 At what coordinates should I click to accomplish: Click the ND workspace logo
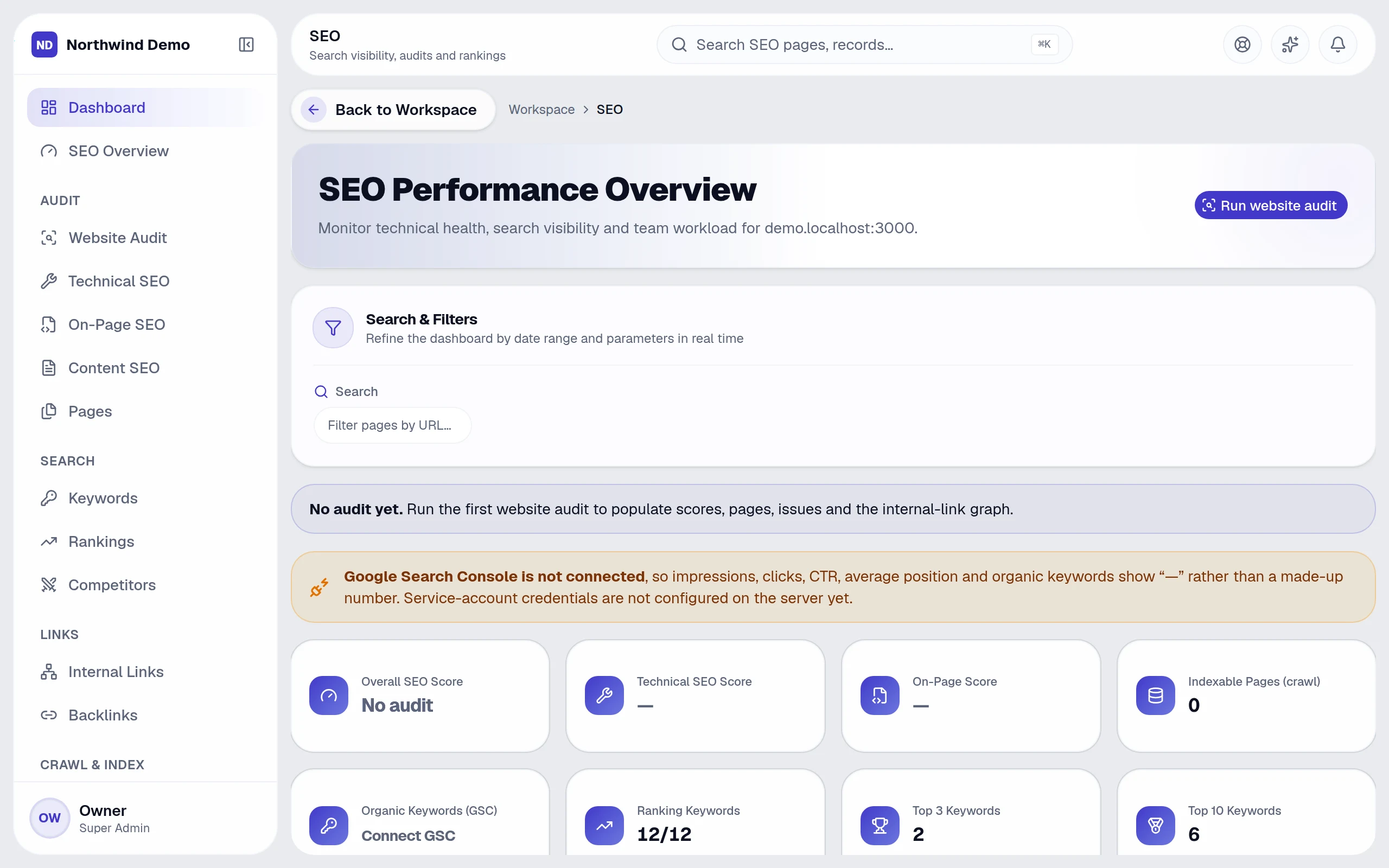click(44, 44)
